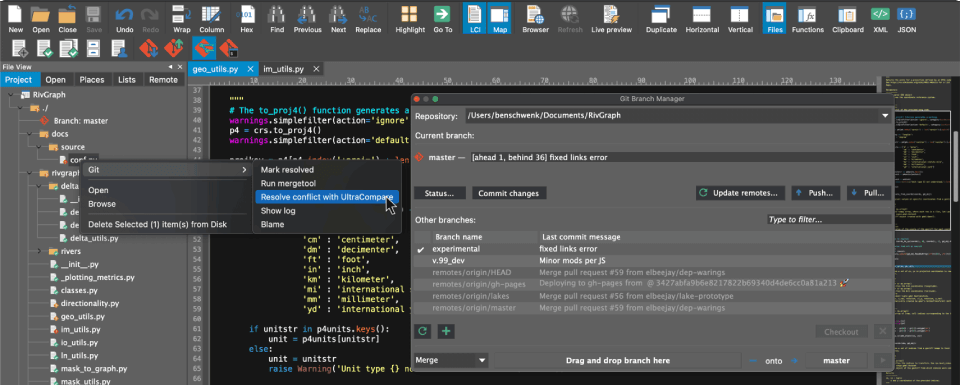Toggle Column editing mode
The height and width of the screenshot is (385, 960).
[211, 19]
